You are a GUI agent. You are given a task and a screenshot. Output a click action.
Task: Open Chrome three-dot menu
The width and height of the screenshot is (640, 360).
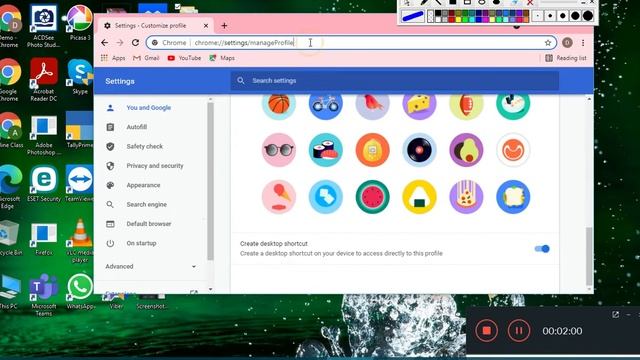(x=583, y=42)
